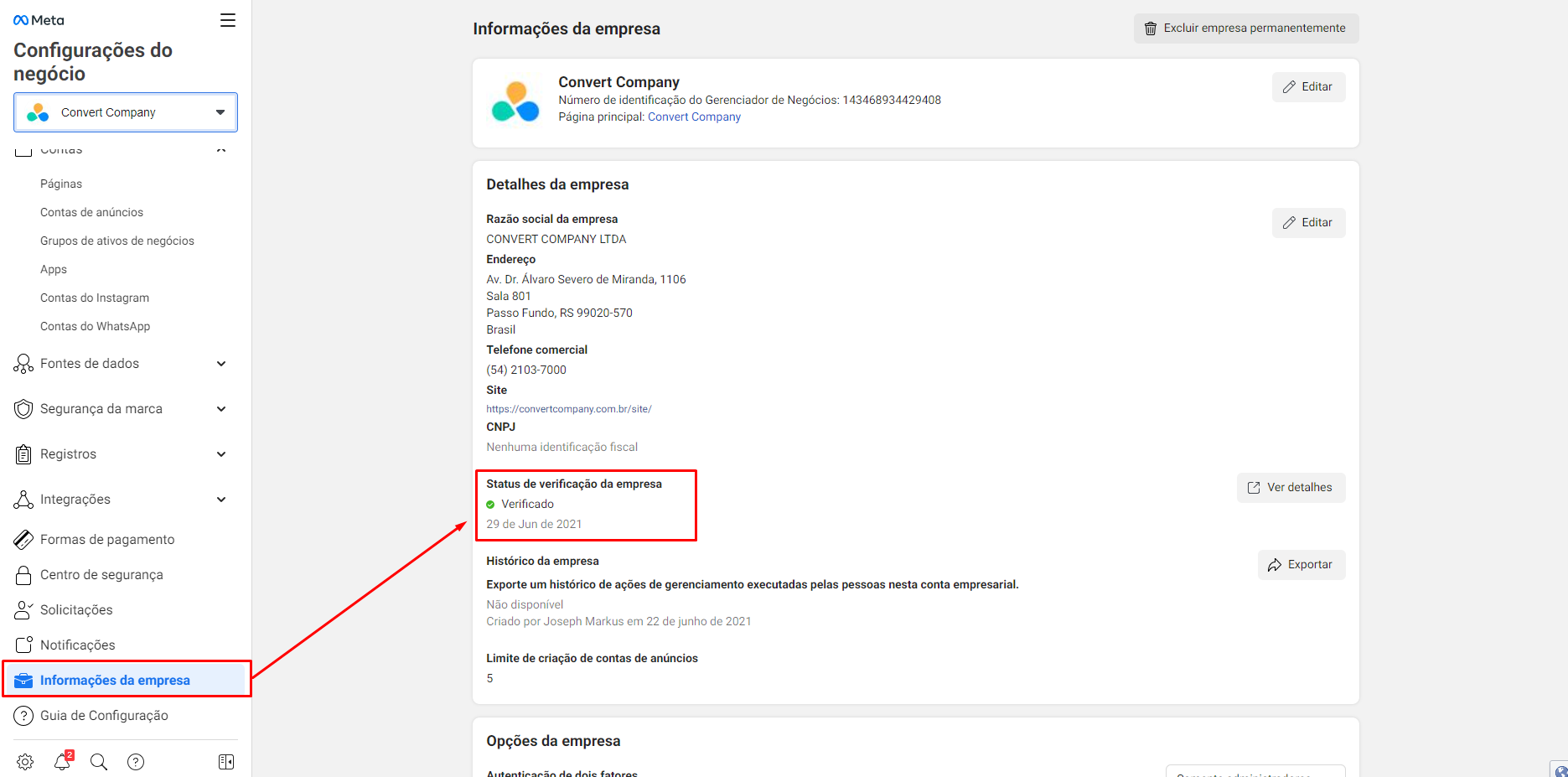Click the Integrações icon
This screenshot has width=1568, height=777.
point(23,500)
